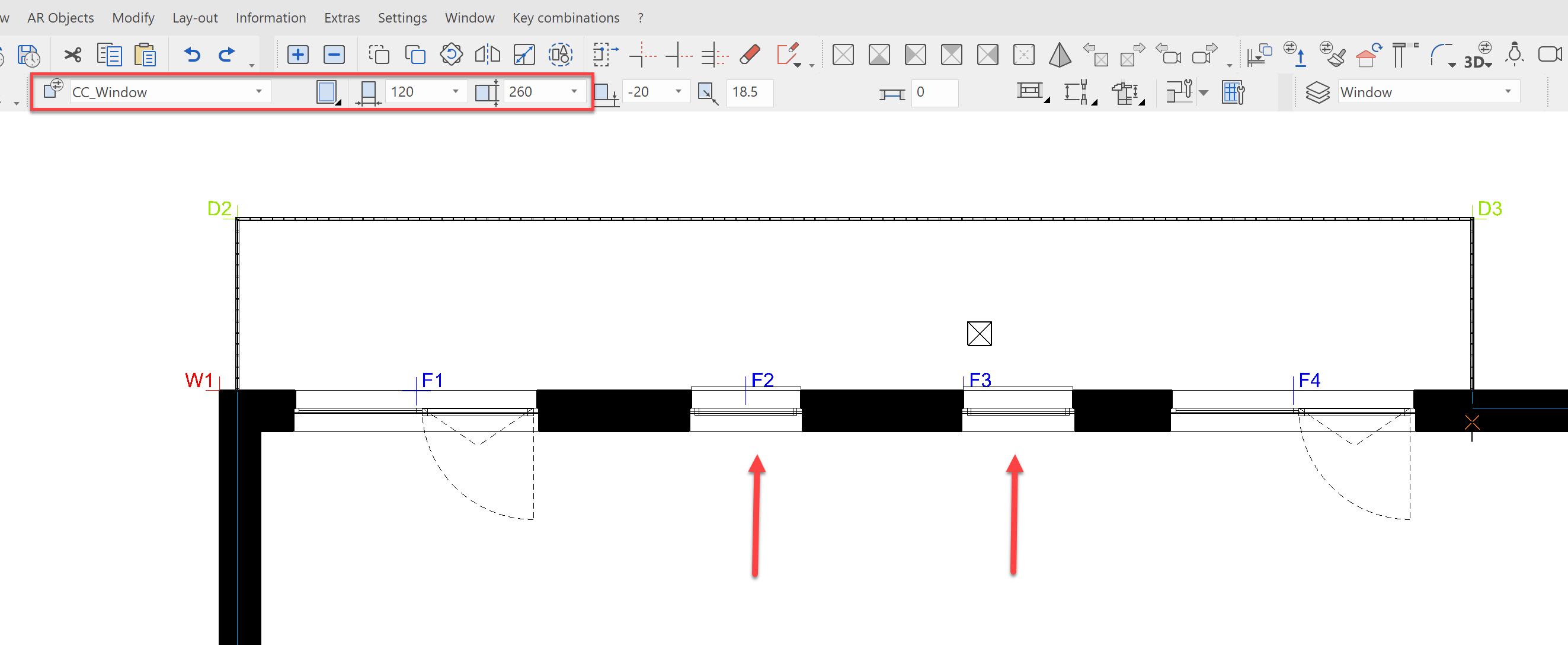
Task: Click the Undo arrow
Action: click(193, 55)
